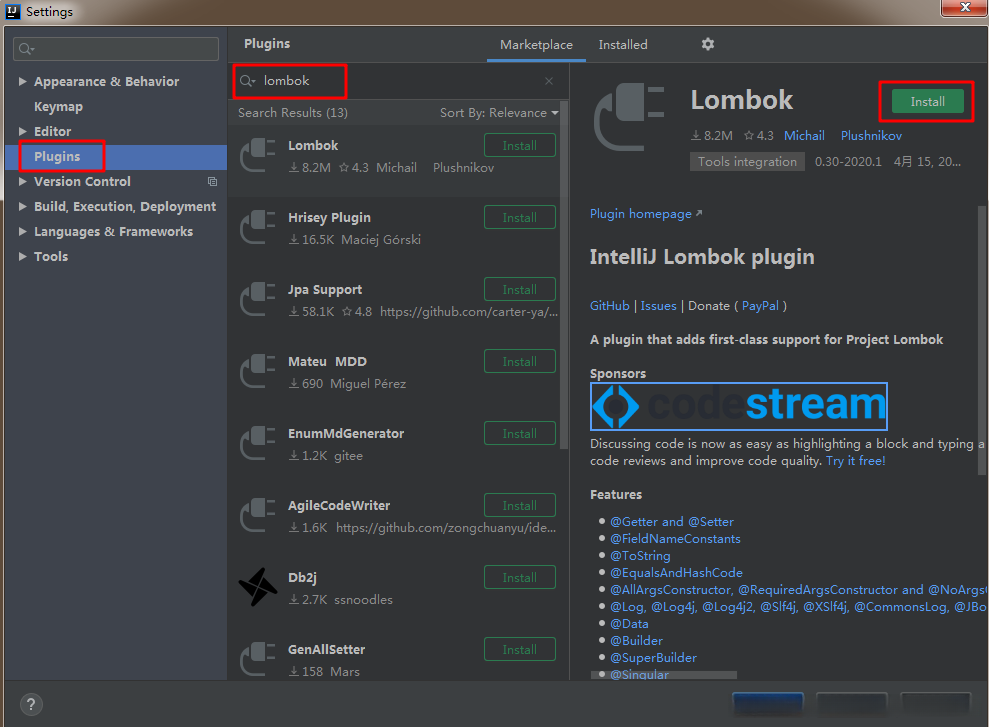Install the Jpa Support plugin
This screenshot has height=727, width=989.
[x=520, y=289]
